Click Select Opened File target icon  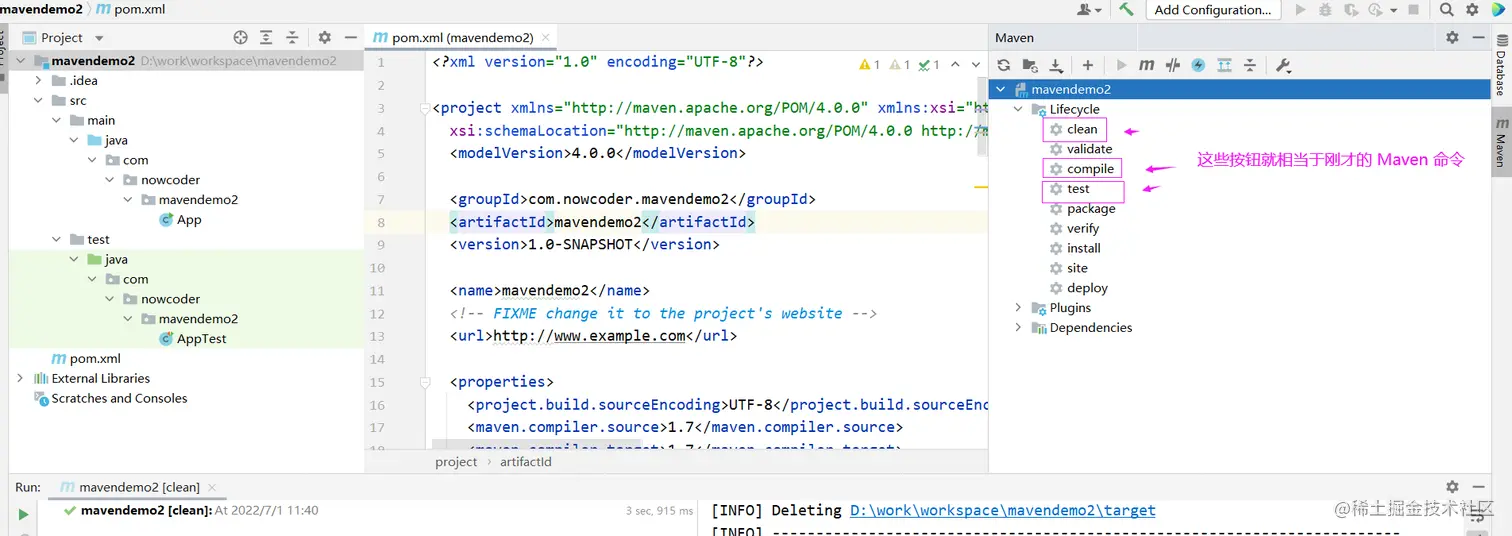coord(240,37)
